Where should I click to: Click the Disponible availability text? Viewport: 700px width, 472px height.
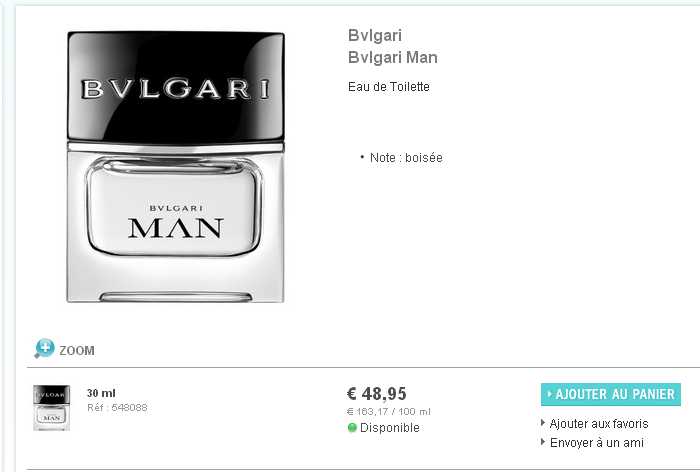point(390,428)
